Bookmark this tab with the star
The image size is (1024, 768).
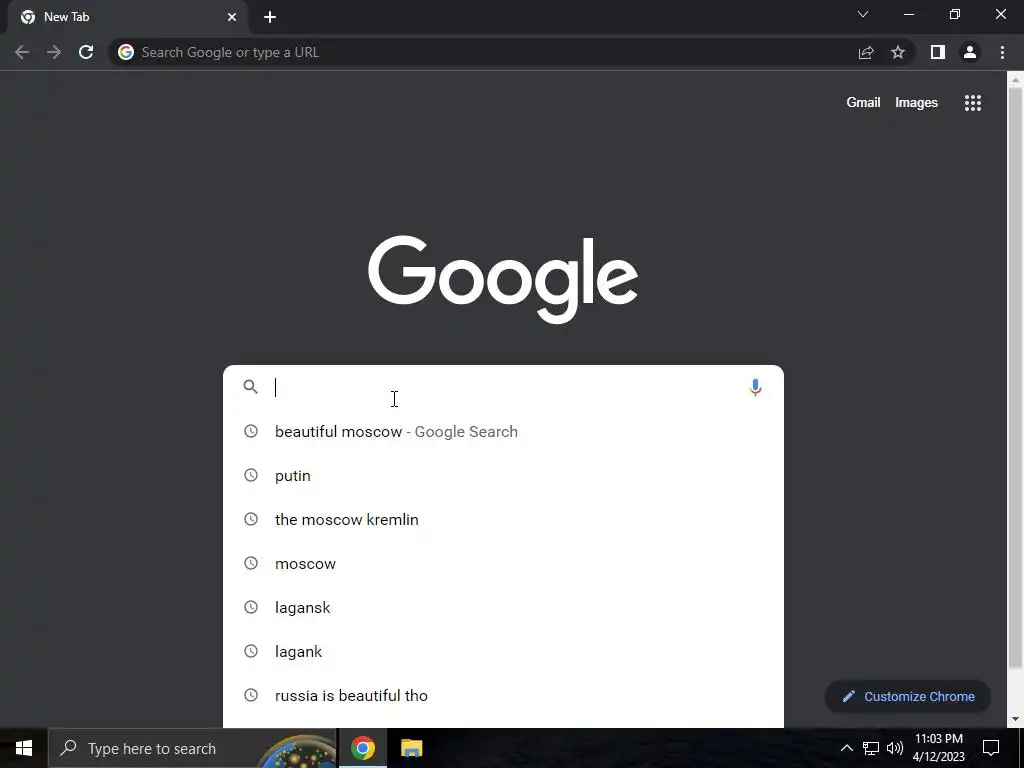click(898, 52)
